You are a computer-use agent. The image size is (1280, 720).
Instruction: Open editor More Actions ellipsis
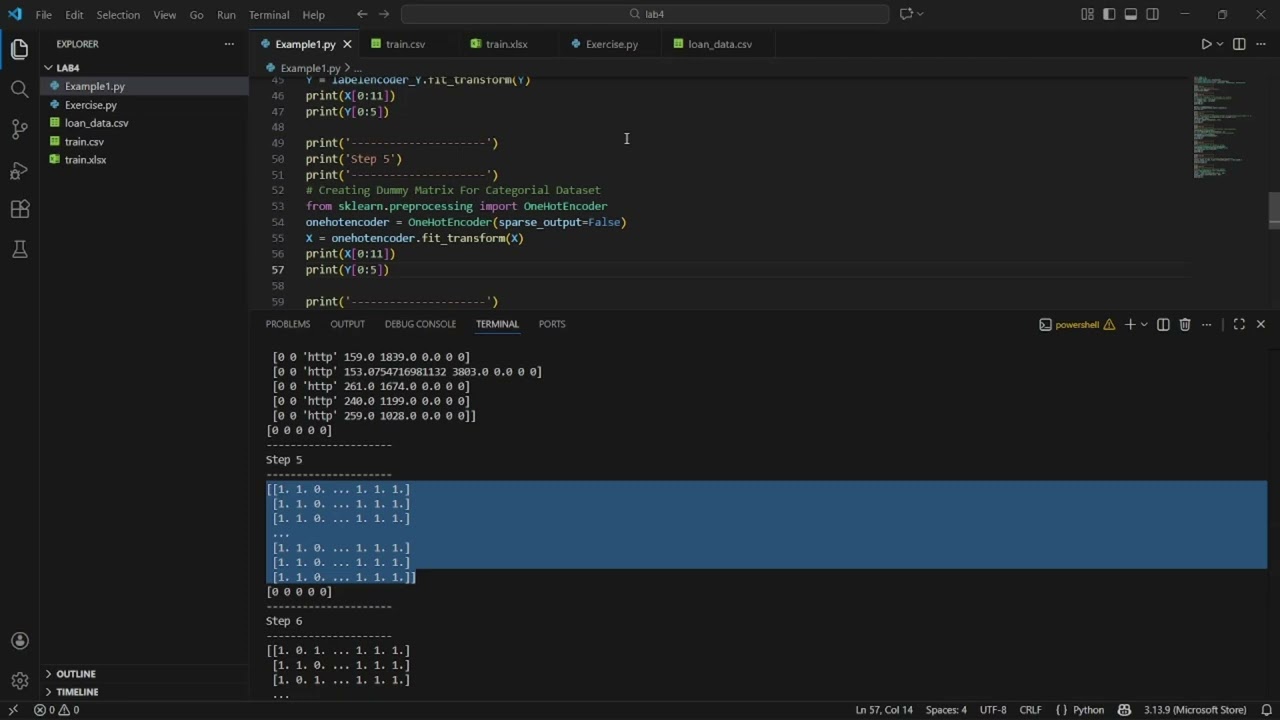[1261, 44]
